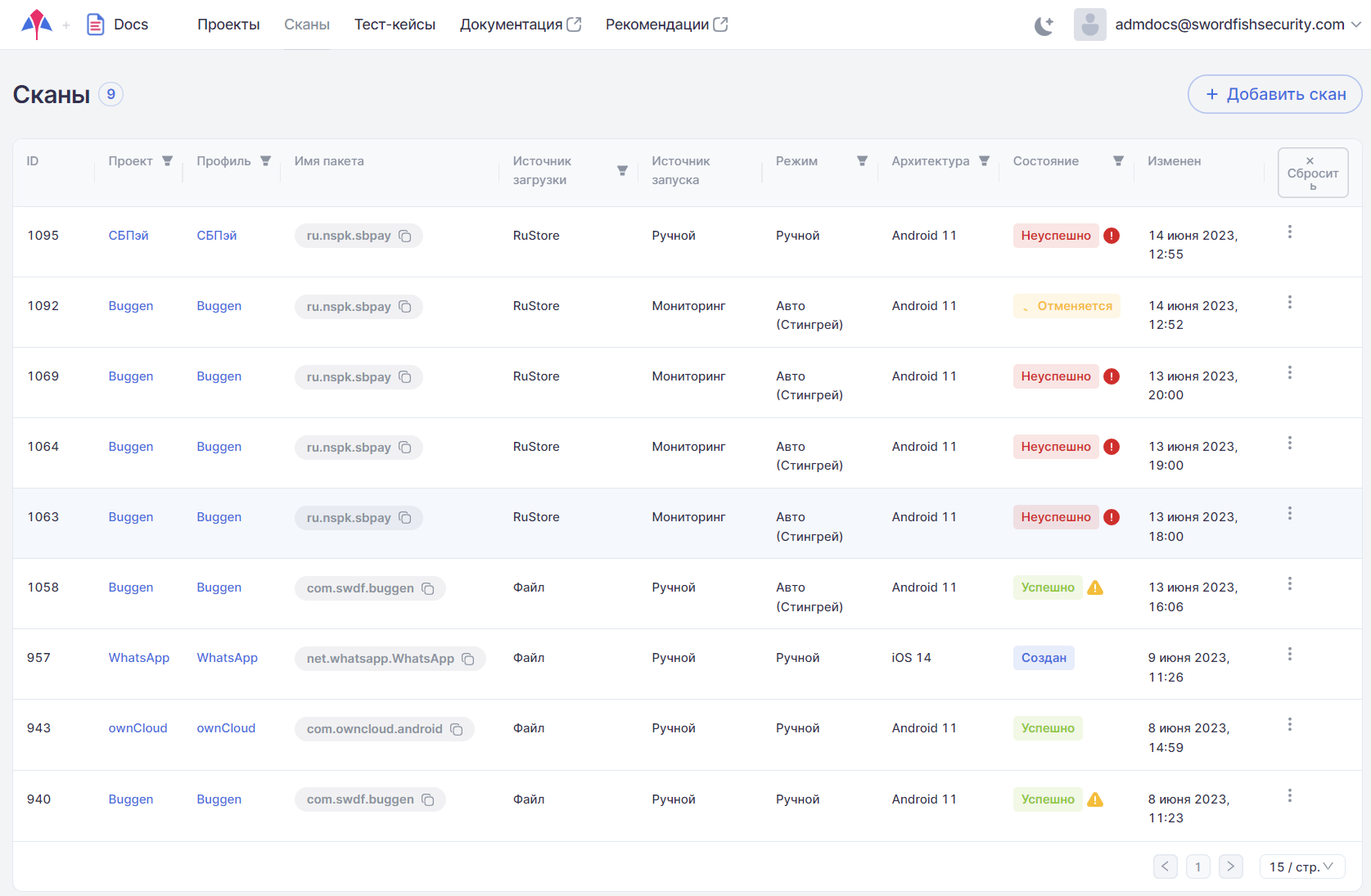Go to next page arrow

click(1230, 867)
